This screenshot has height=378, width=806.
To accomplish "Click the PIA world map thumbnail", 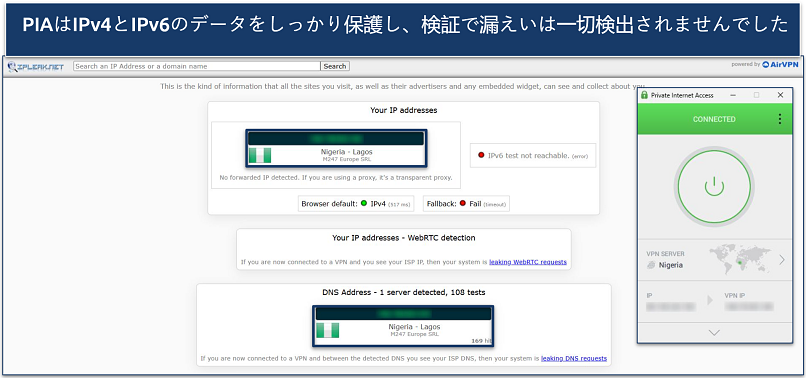I will tap(740, 259).
